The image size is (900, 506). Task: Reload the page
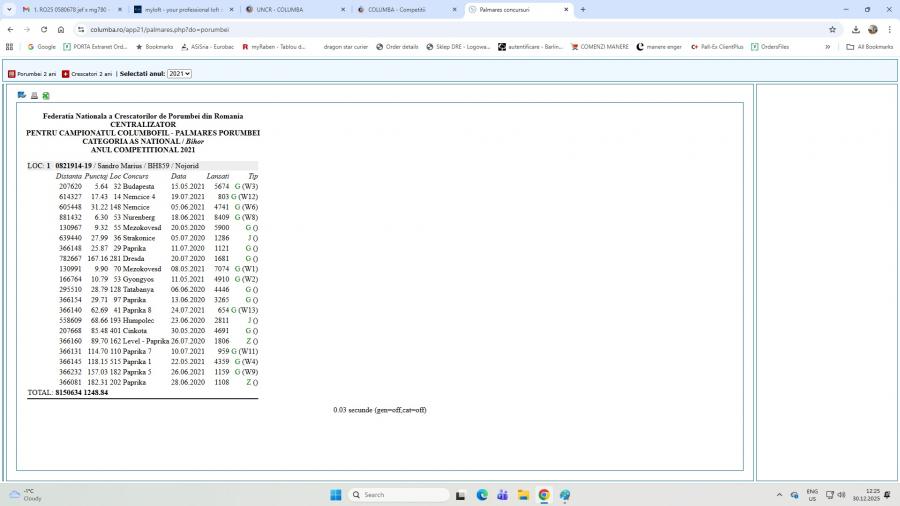43,30
